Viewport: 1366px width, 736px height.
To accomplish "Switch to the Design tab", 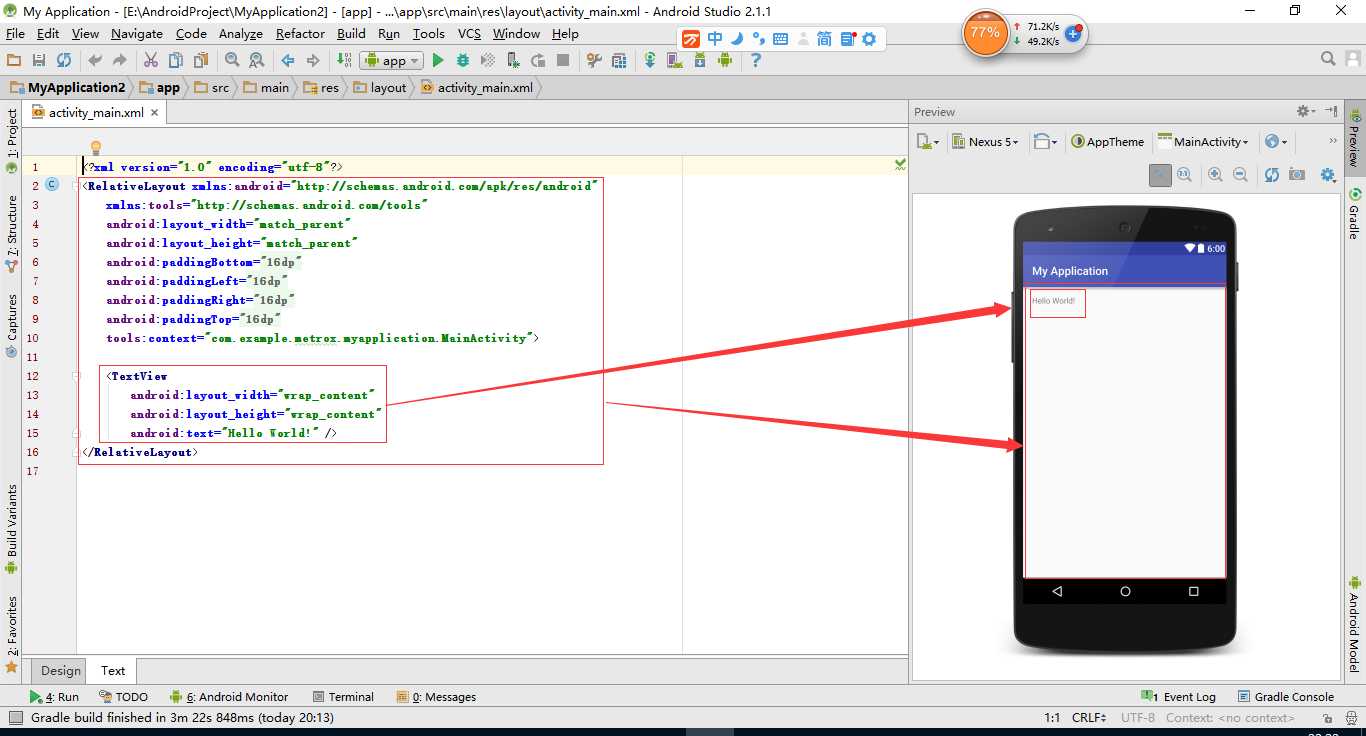I will [x=61, y=671].
